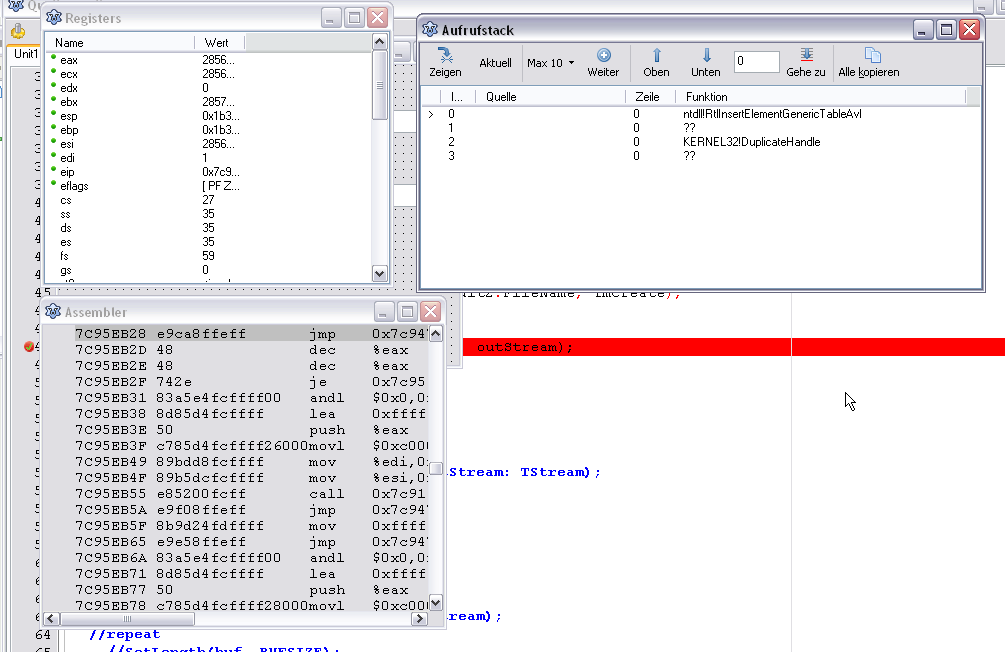Move down with the Unten arrow

(705, 56)
